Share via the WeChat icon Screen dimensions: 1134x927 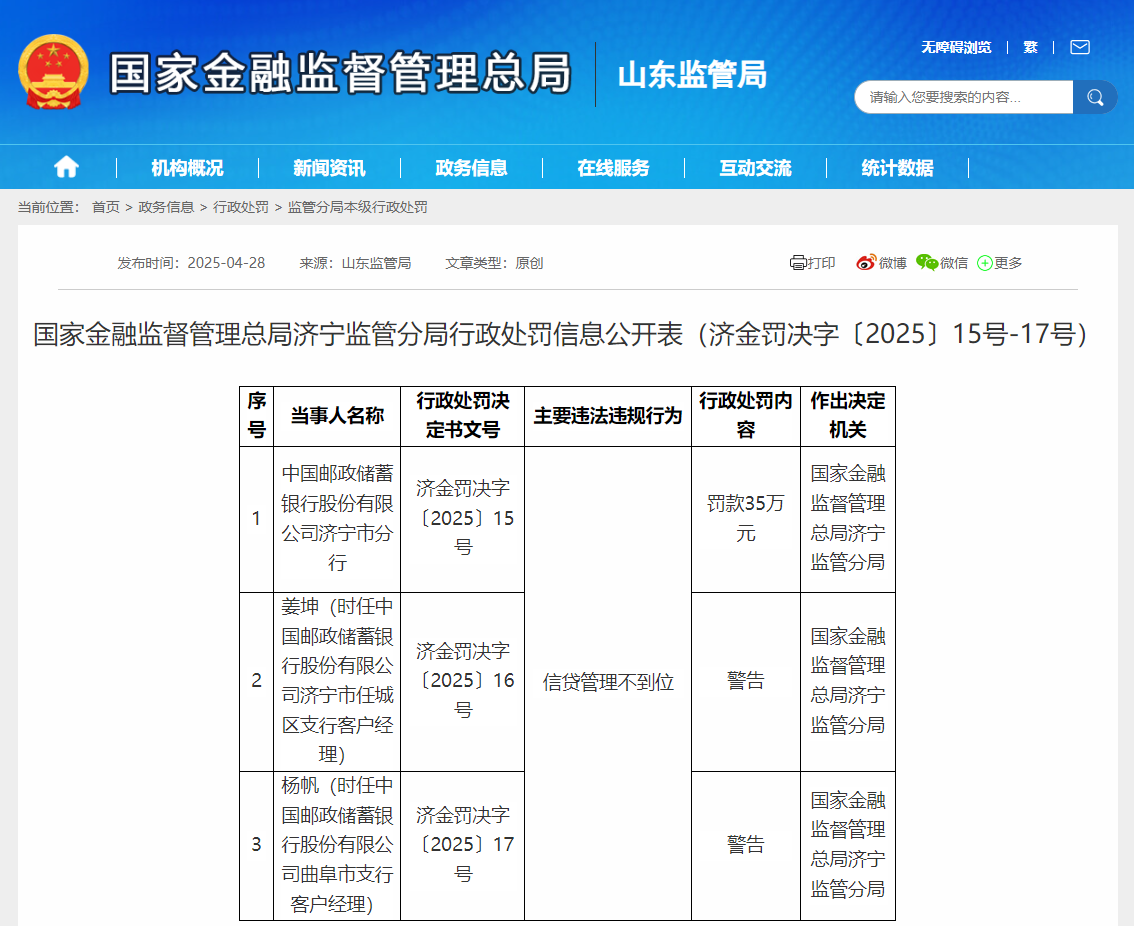tap(926, 262)
